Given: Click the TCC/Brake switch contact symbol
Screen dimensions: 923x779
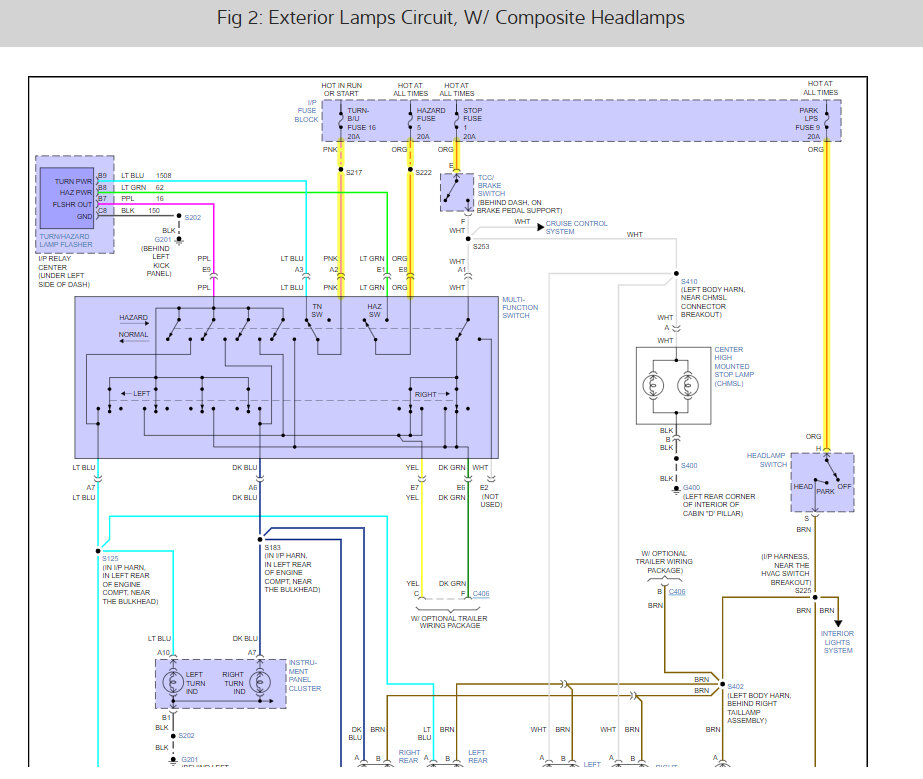Looking at the screenshot, I should coord(457,191).
